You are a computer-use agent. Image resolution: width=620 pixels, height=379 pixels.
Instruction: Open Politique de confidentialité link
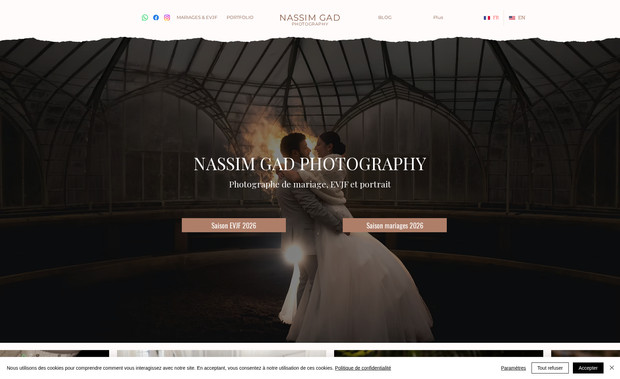(363, 368)
